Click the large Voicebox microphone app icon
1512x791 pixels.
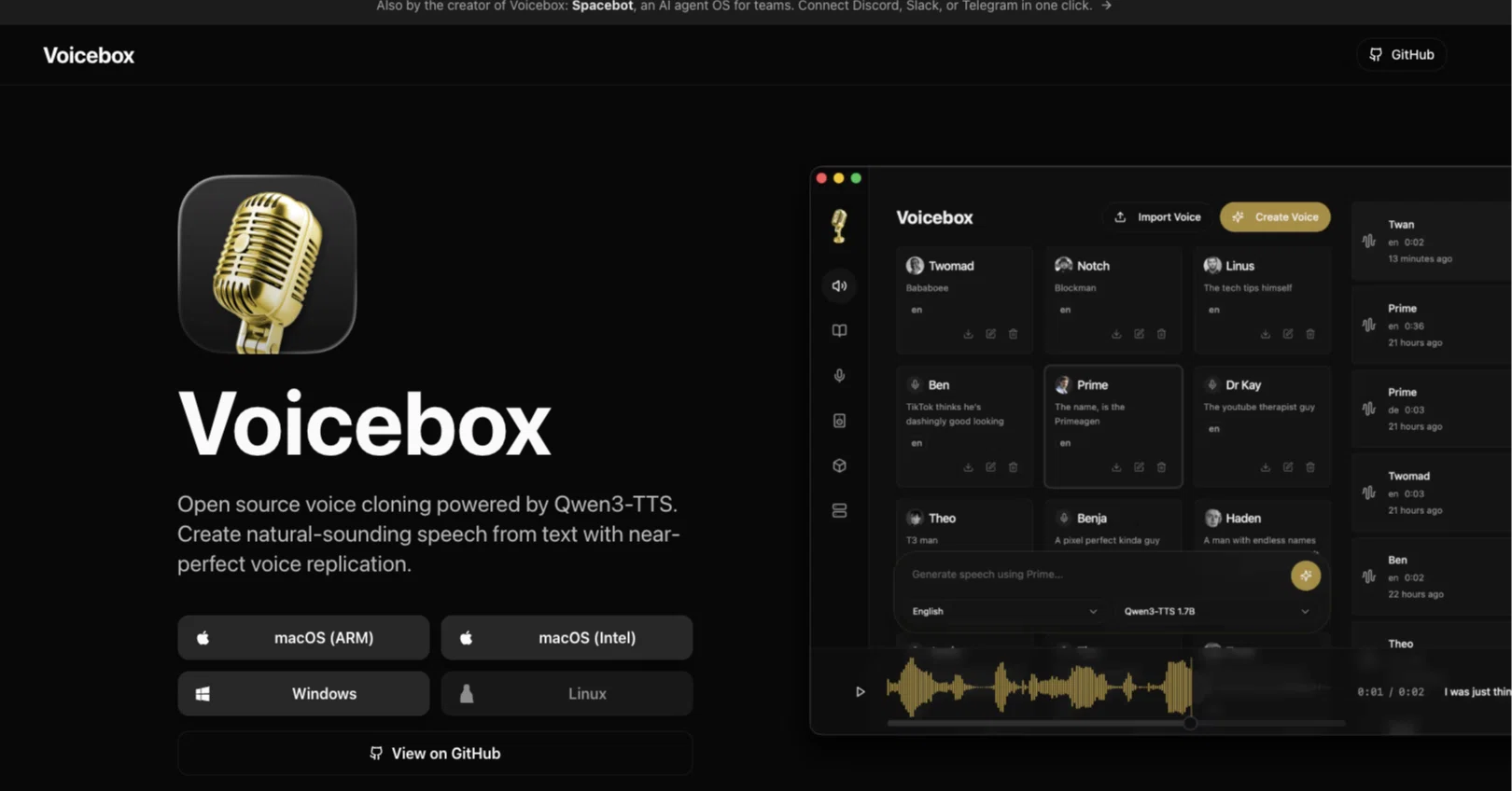pos(267,265)
